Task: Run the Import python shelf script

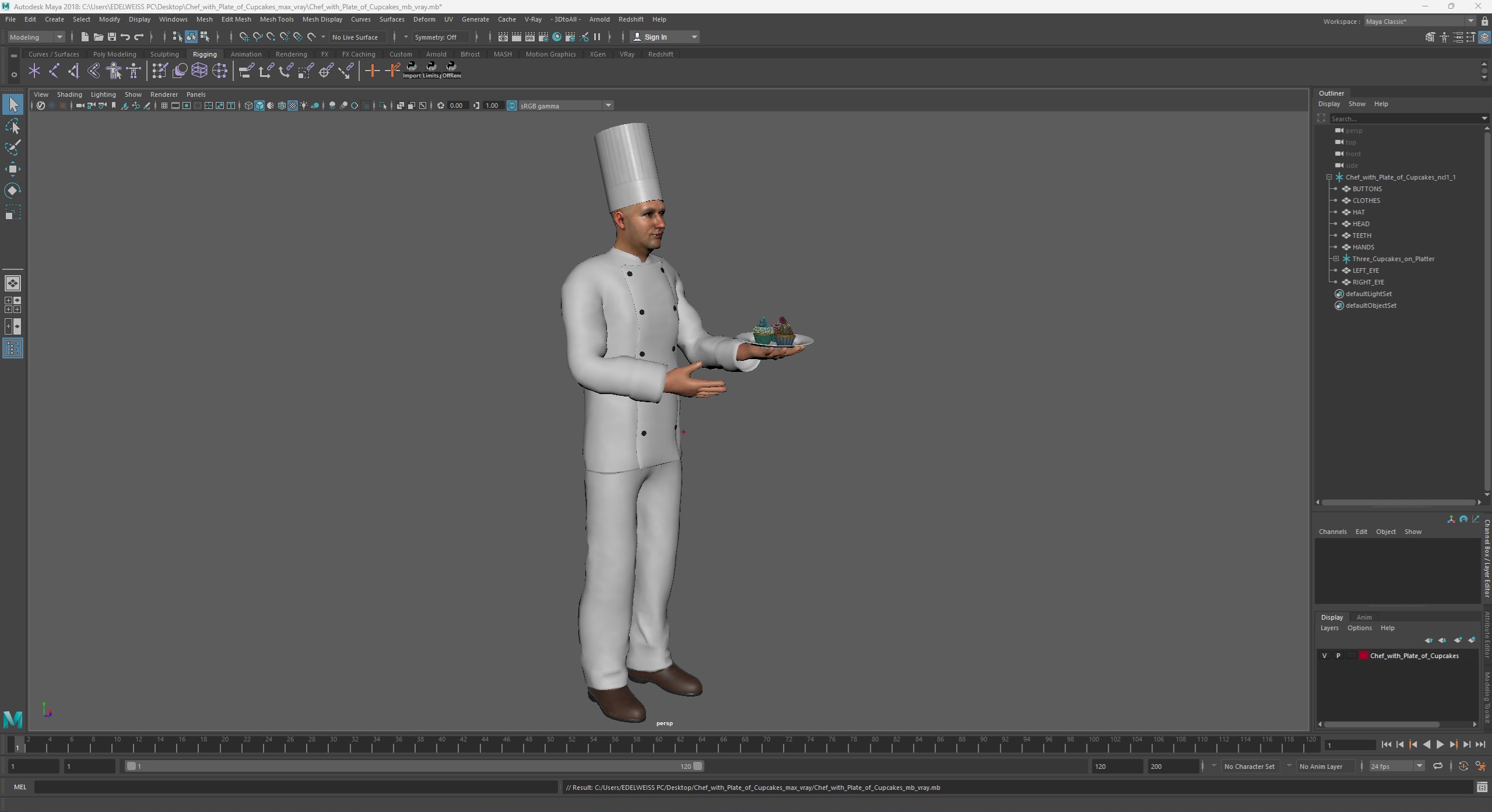Action: coord(412,71)
